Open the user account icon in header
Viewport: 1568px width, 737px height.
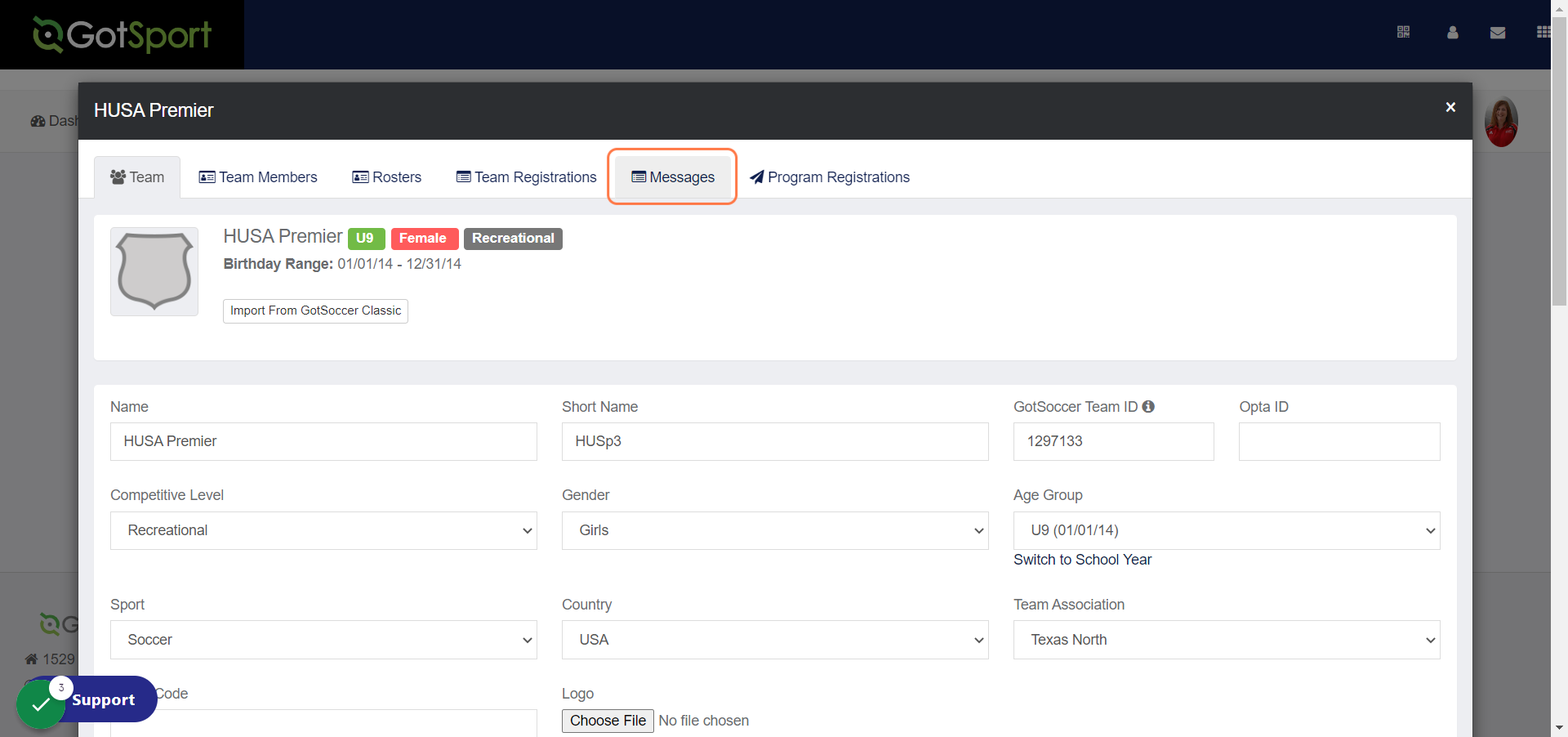pos(1452,32)
